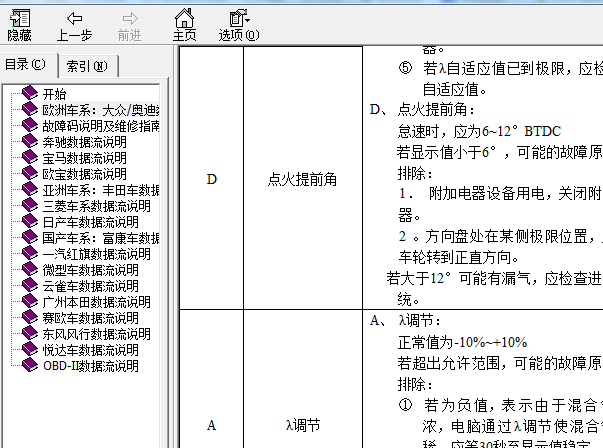
Task: Click the book icon beside 欧宝数据流说明
Action: pyautogui.click(x=30, y=173)
